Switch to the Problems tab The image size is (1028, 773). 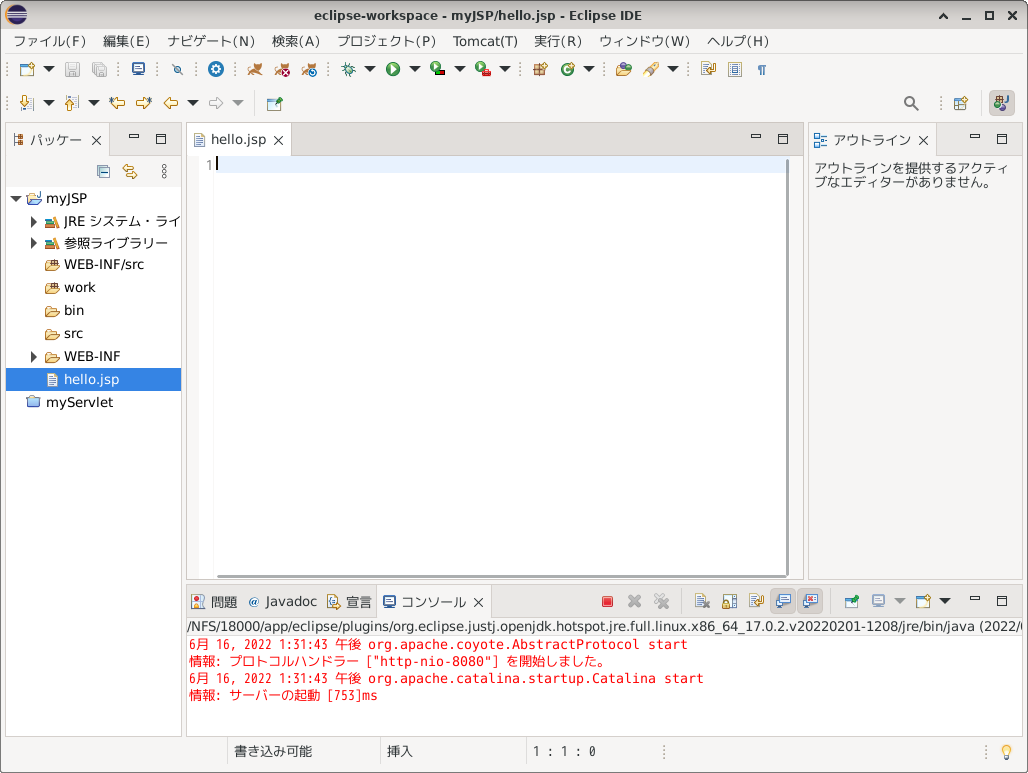214,602
